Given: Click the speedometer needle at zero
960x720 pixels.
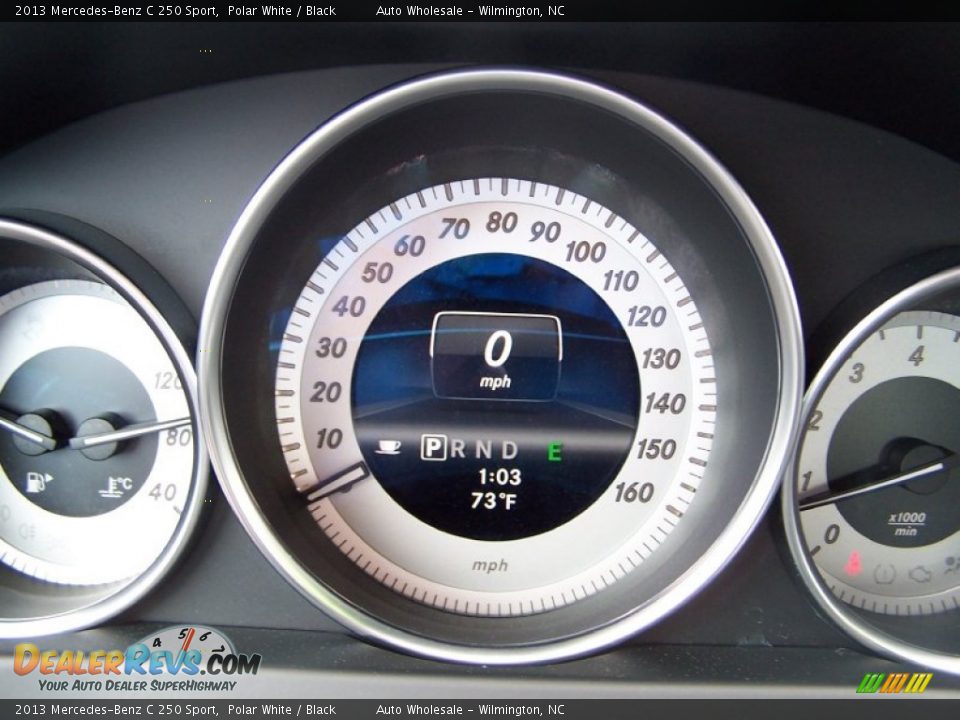Looking at the screenshot, I should (337, 481).
